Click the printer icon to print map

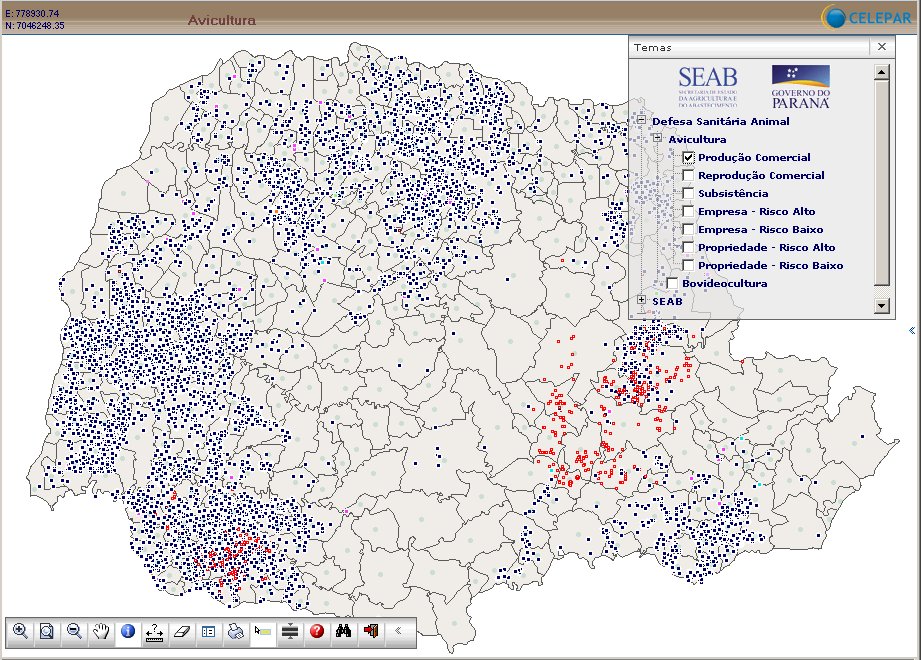click(x=235, y=631)
